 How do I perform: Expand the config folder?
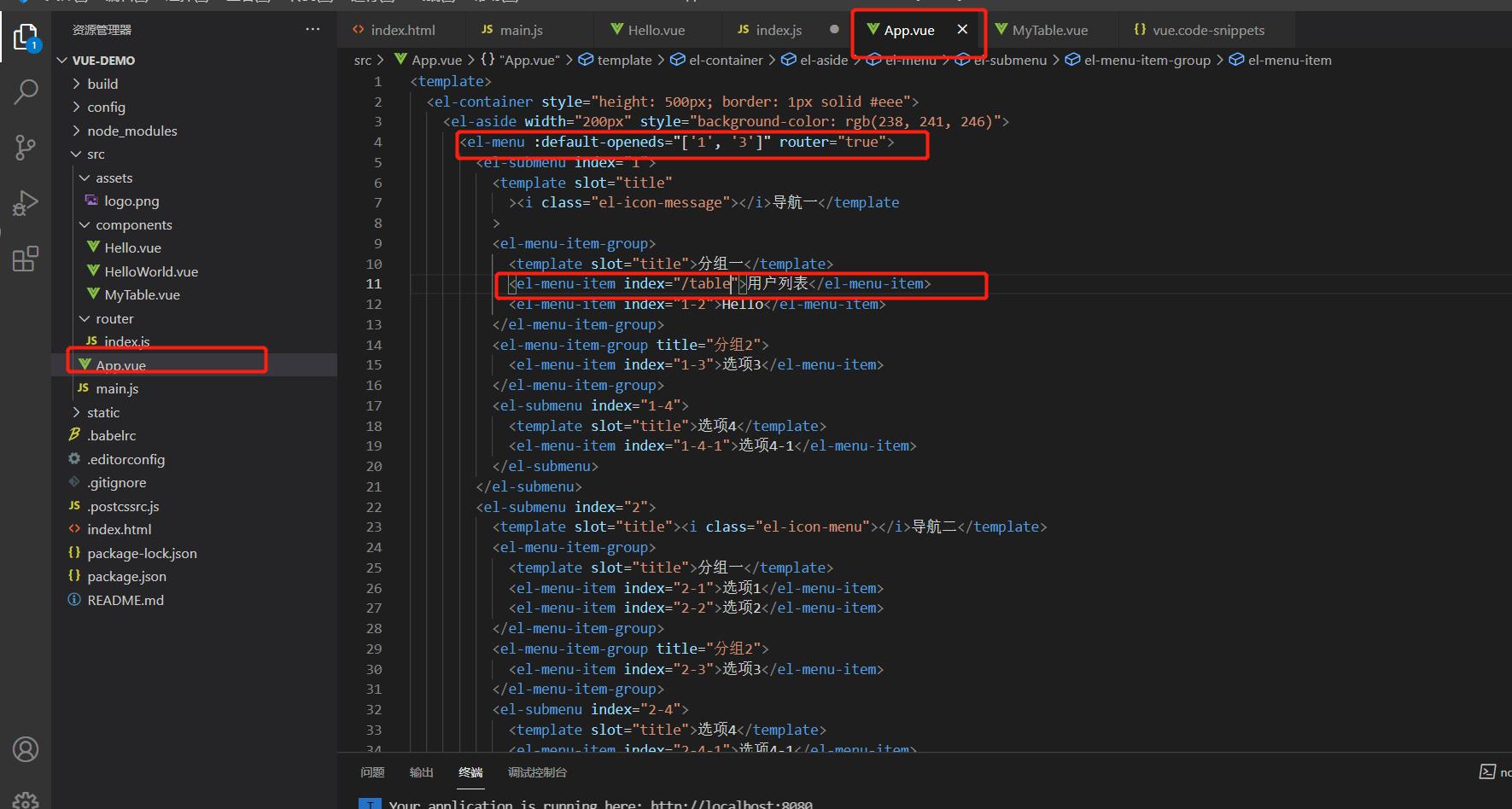point(76,107)
